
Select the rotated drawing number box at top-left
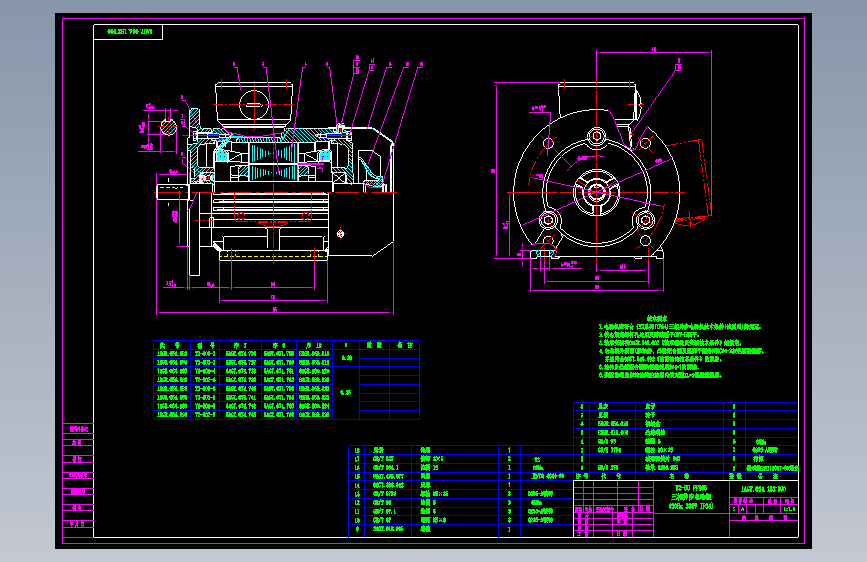[x=128, y=32]
